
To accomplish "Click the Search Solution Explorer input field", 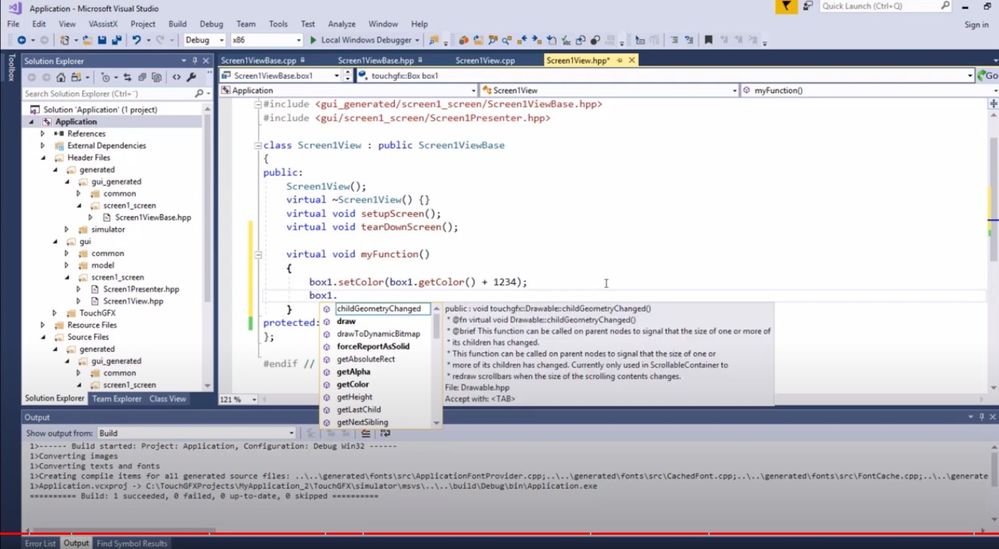I will [x=108, y=94].
